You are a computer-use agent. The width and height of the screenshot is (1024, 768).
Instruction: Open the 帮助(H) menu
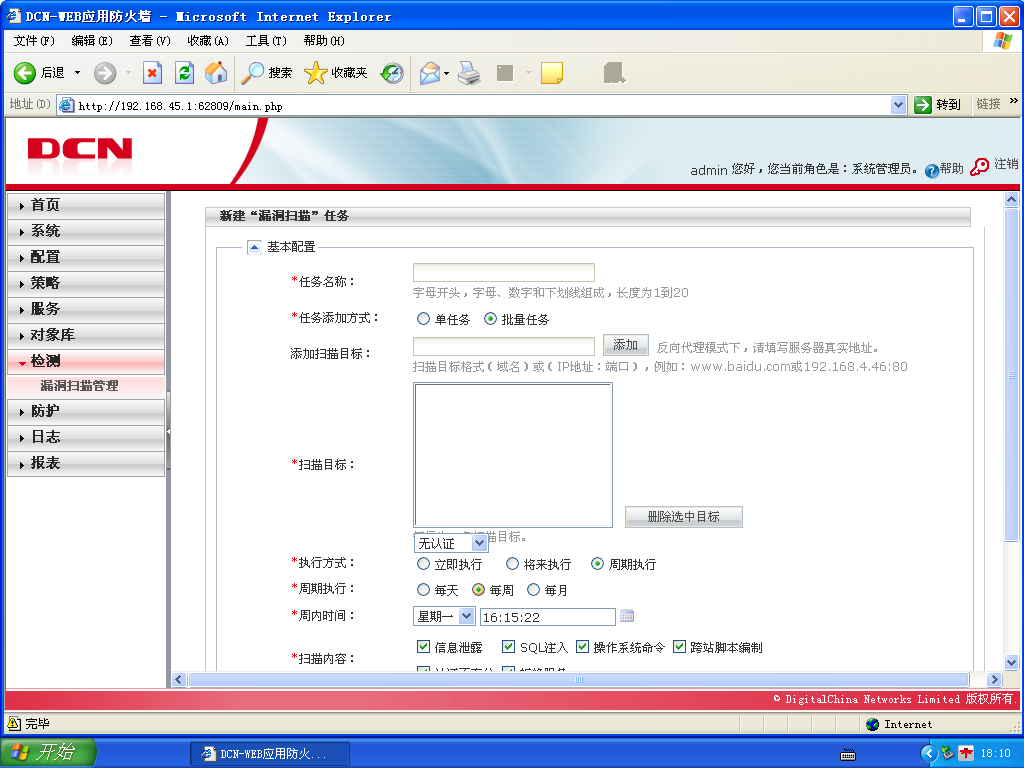tap(325, 40)
